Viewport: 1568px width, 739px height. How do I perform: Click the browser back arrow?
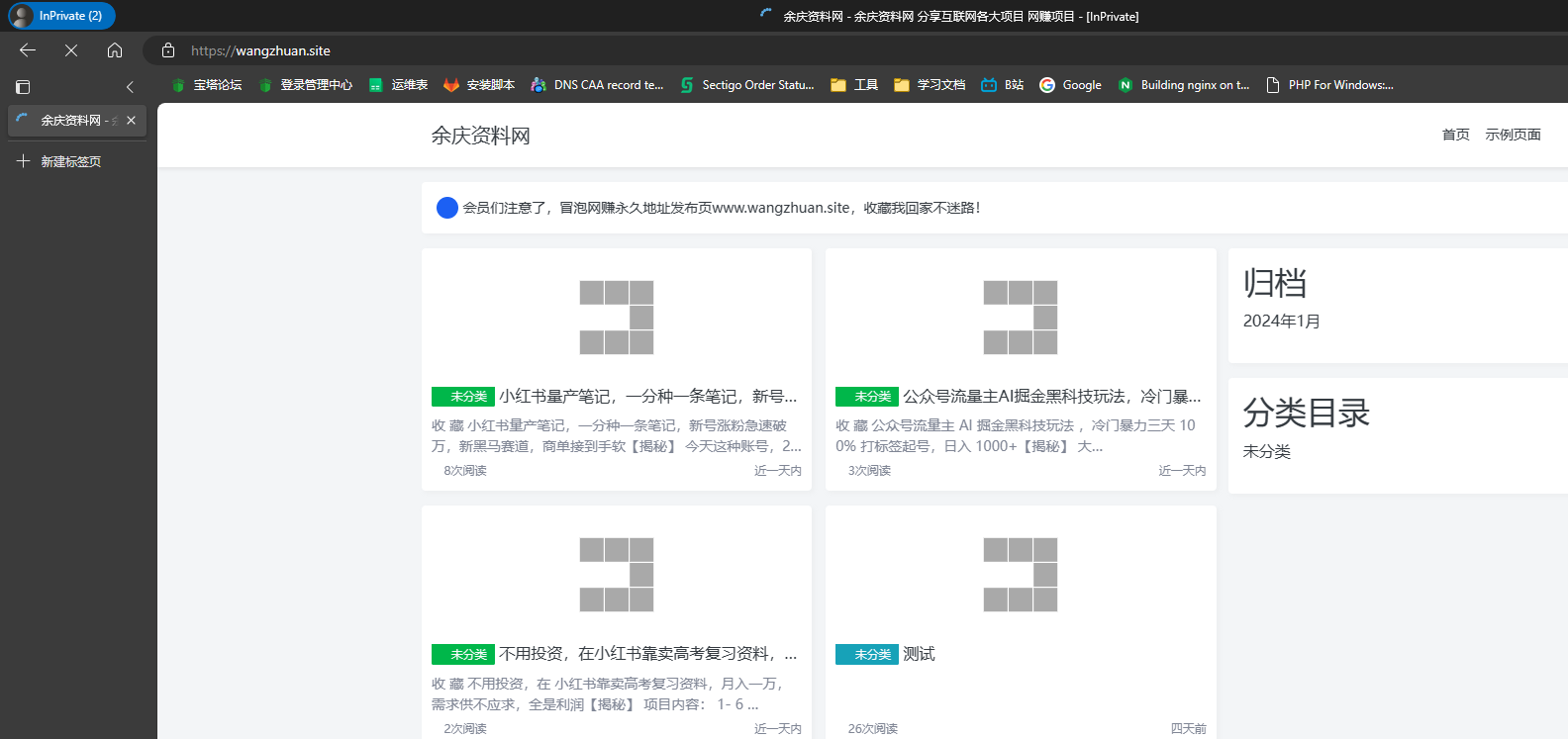28,50
